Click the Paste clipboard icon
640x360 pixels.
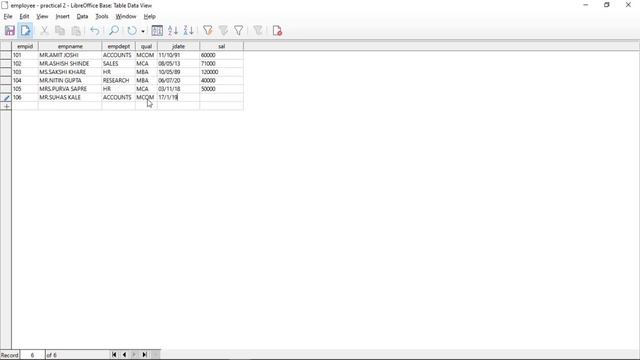pyautogui.click(x=76, y=31)
